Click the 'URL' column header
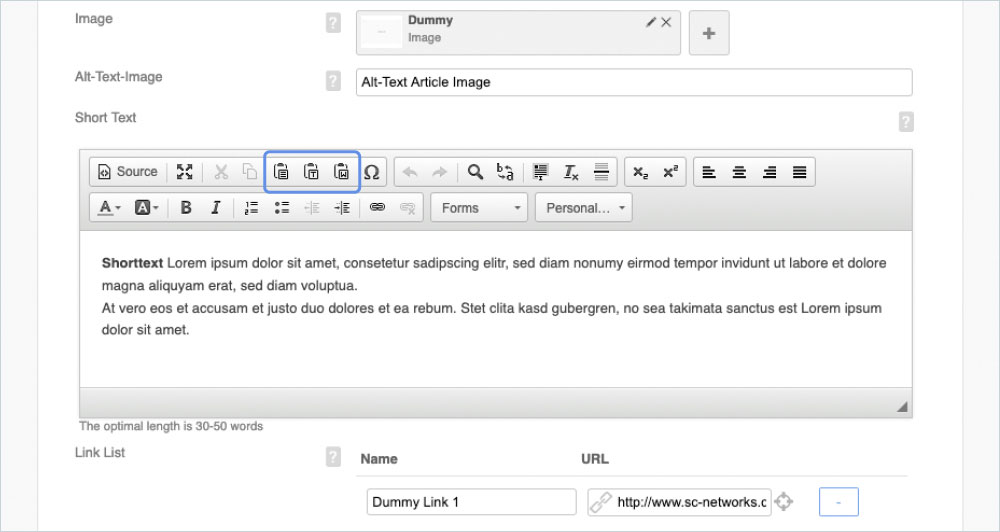Image resolution: width=1000 pixels, height=532 pixels. pos(594,459)
